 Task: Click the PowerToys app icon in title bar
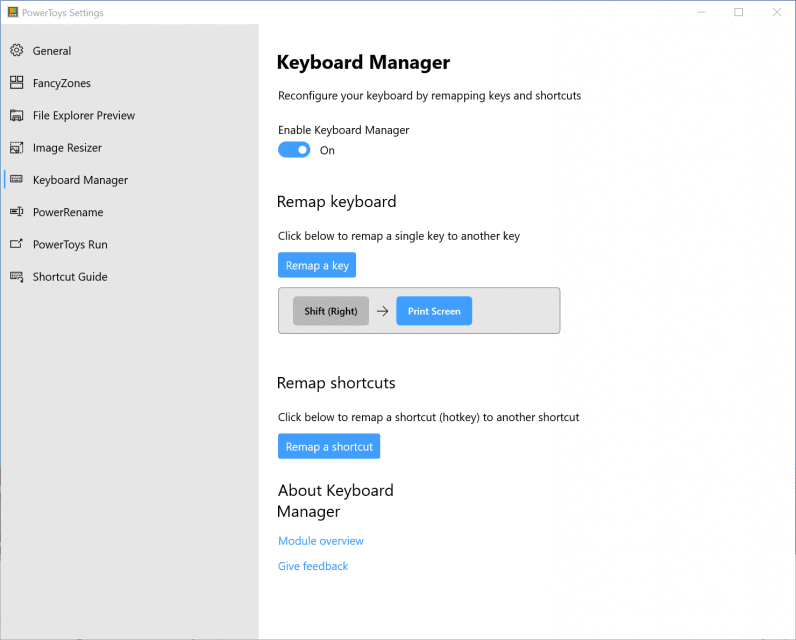13,12
